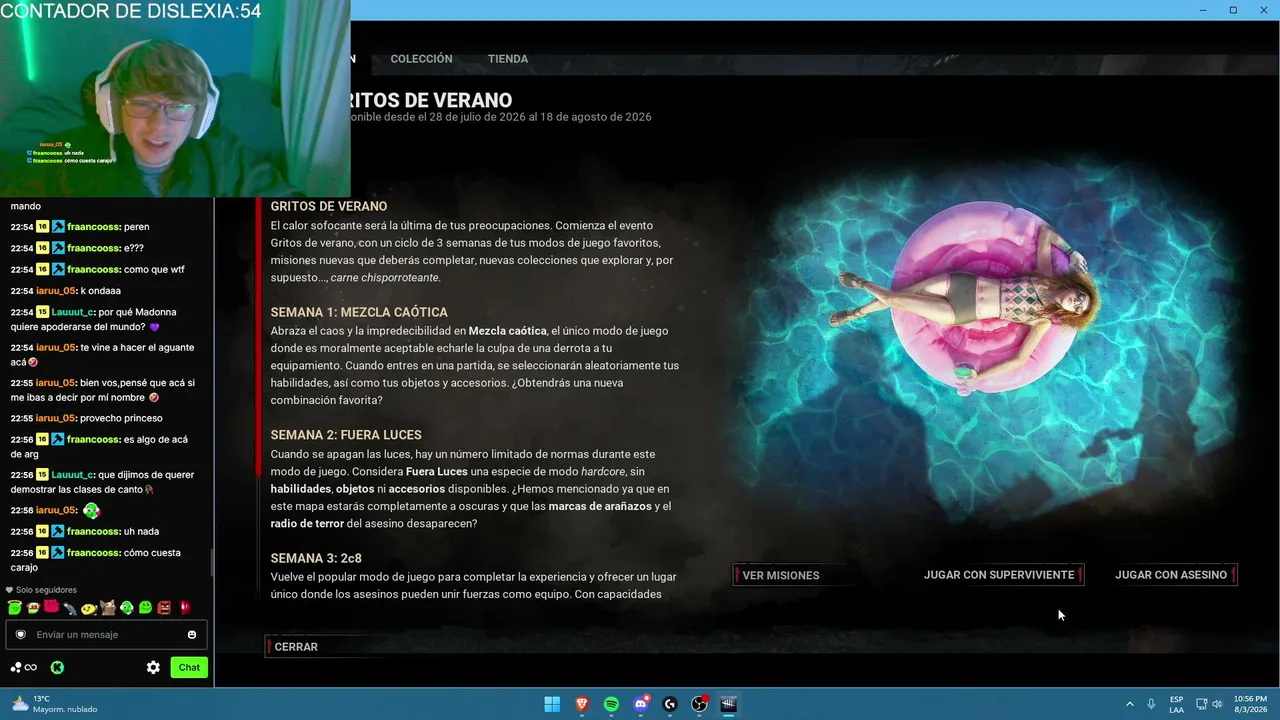Click the microphone tray icon
Screen dimensions: 1280x720
1152,704
